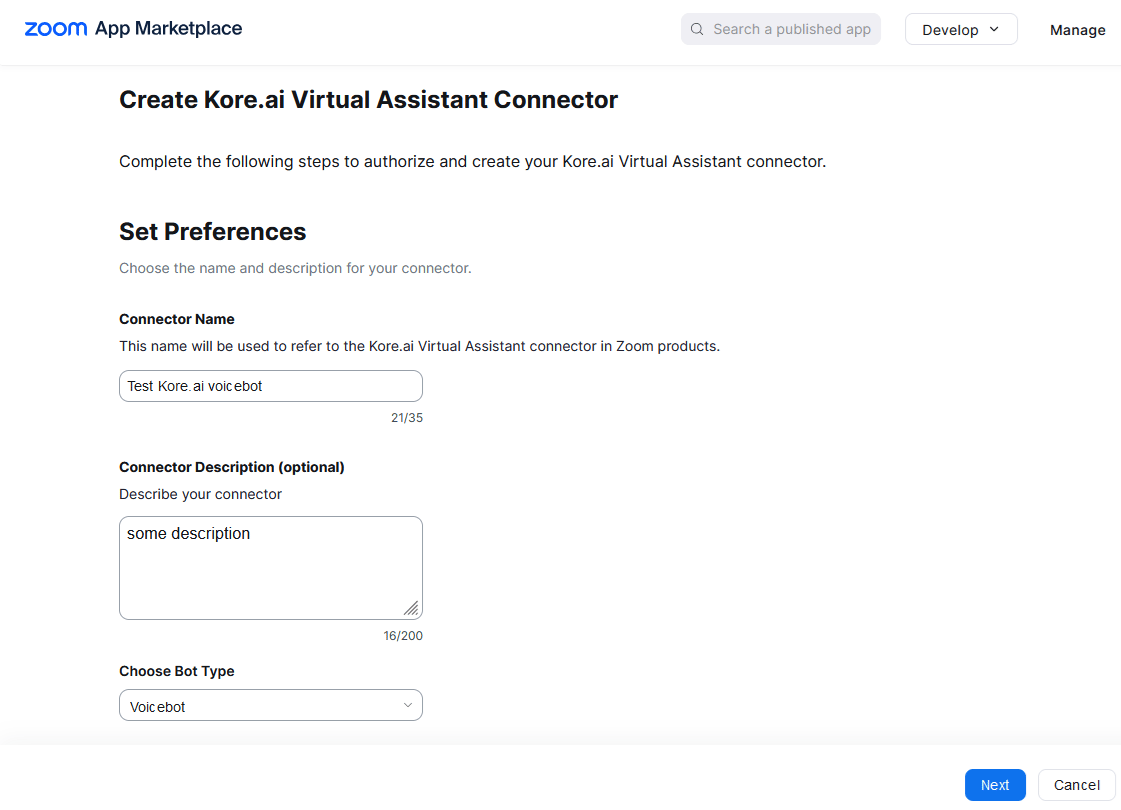Click the Develop dropdown chevron icon
1121x810 pixels.
click(994, 29)
